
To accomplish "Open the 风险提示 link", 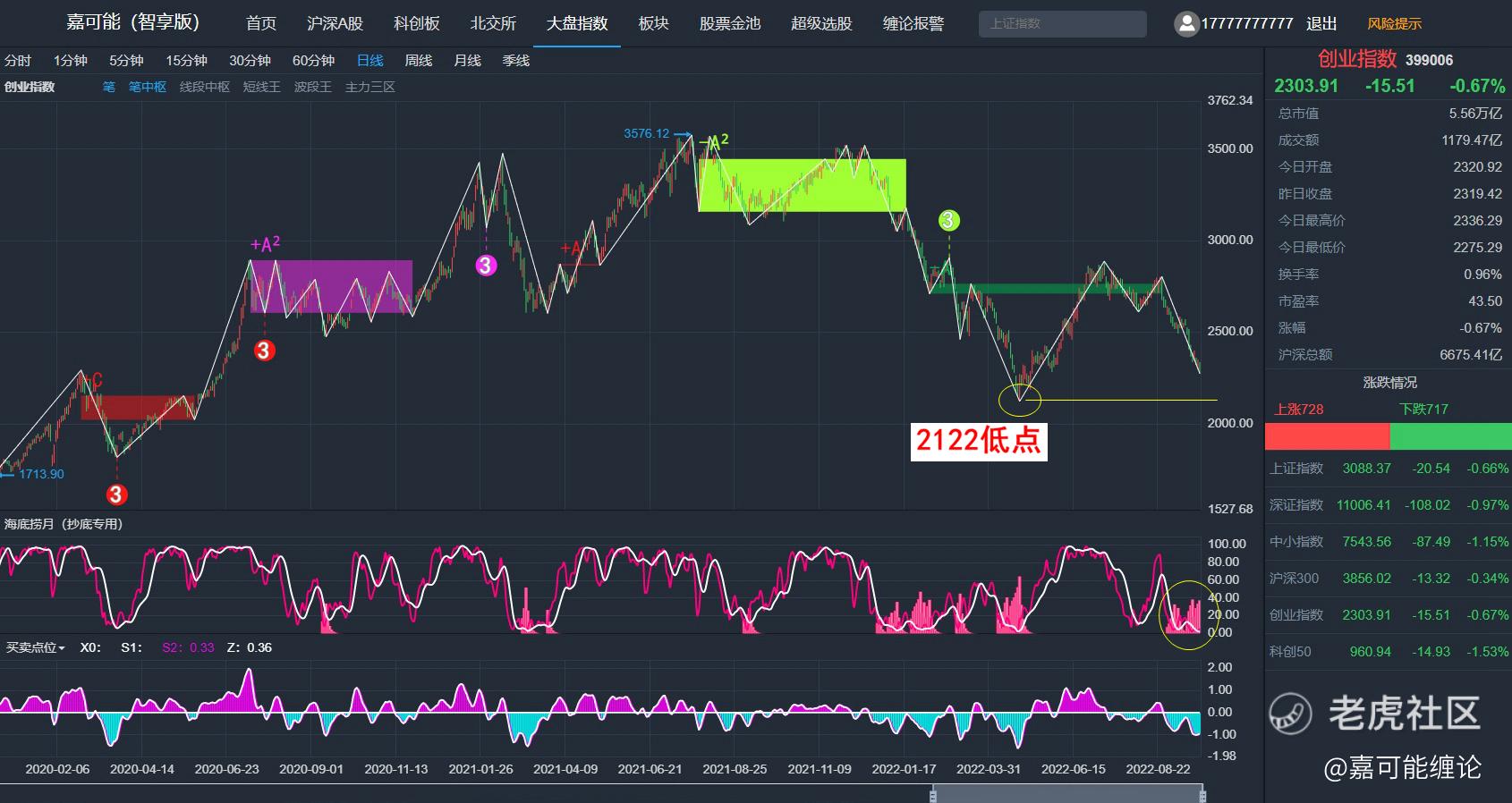I will [1394, 24].
